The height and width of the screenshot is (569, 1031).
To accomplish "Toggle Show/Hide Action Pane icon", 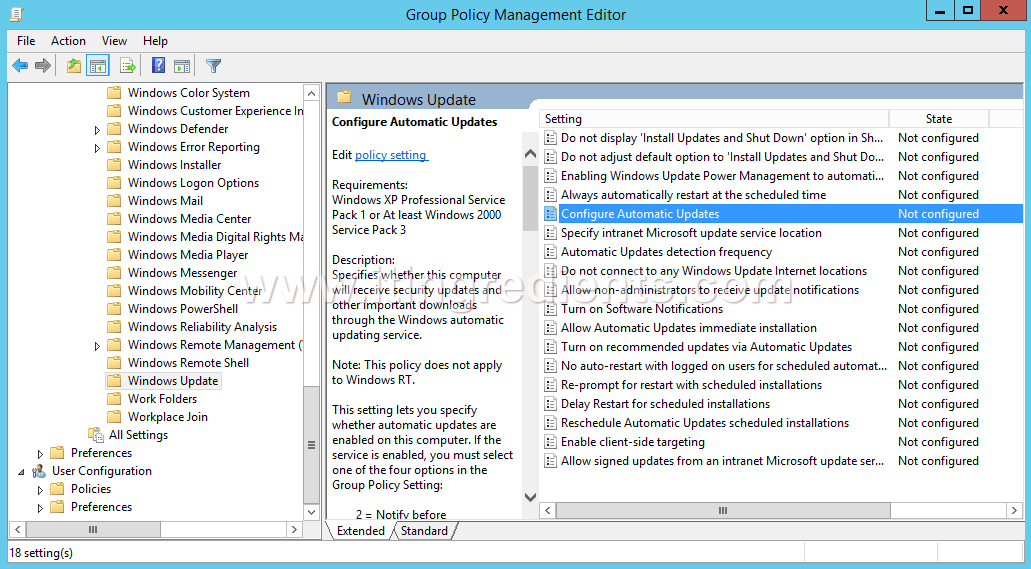I will (x=182, y=66).
